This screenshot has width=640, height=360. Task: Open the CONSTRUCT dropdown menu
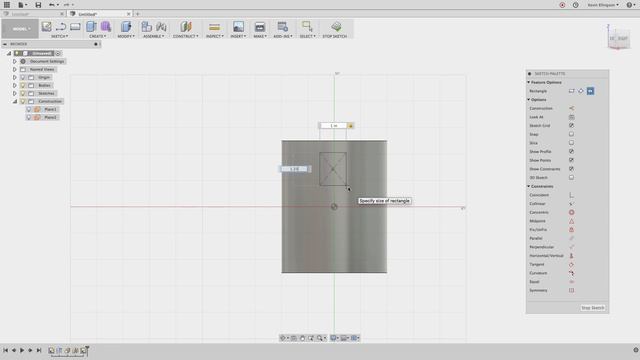(x=186, y=36)
